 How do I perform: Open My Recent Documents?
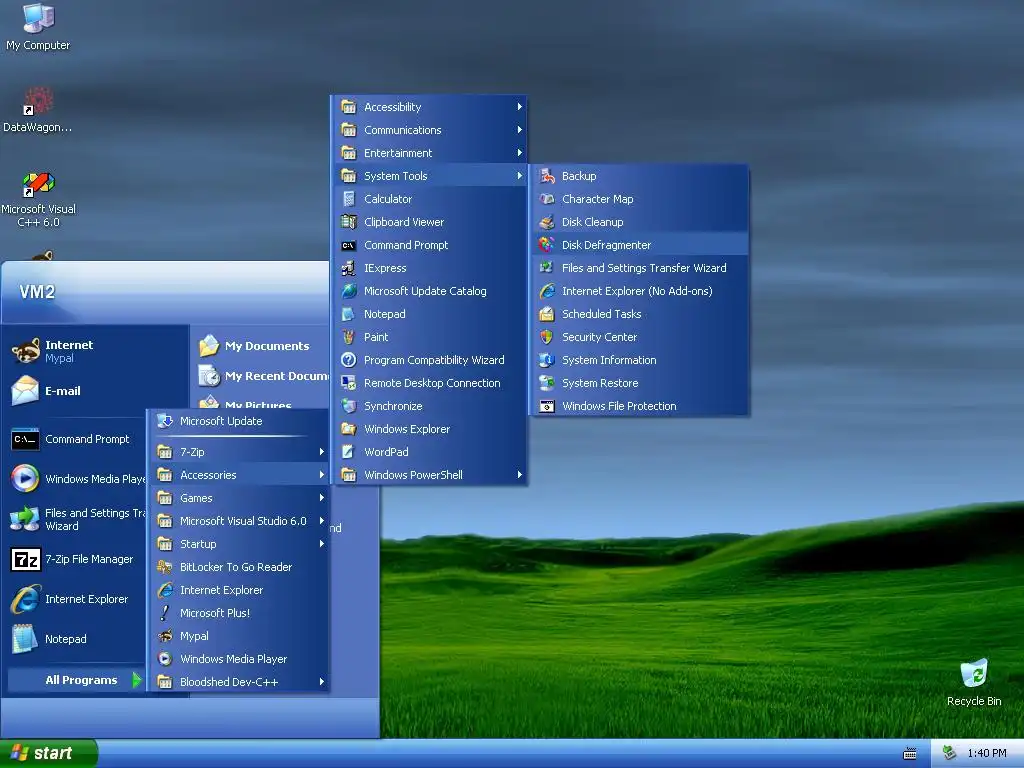coord(263,376)
